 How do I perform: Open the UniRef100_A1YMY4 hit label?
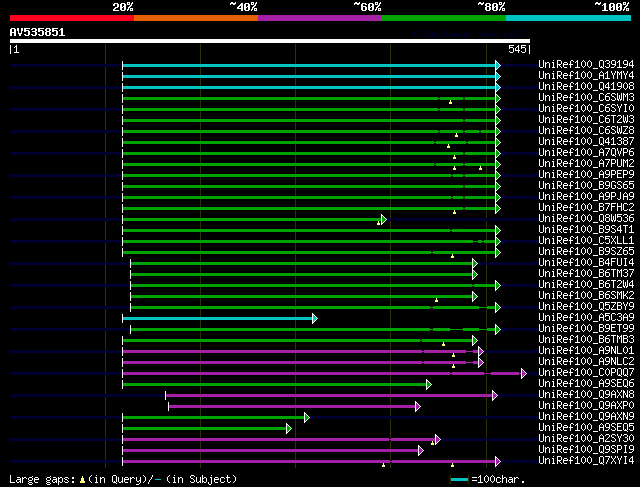pyautogui.click(x=586, y=76)
